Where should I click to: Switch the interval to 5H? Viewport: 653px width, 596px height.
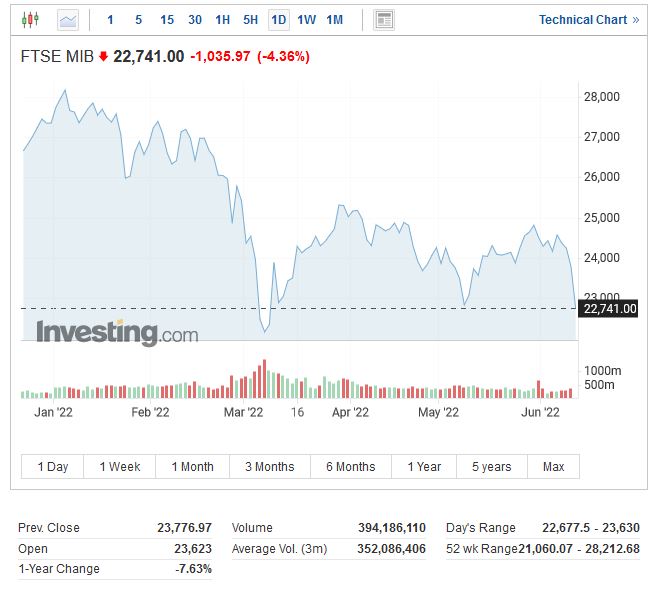click(251, 19)
